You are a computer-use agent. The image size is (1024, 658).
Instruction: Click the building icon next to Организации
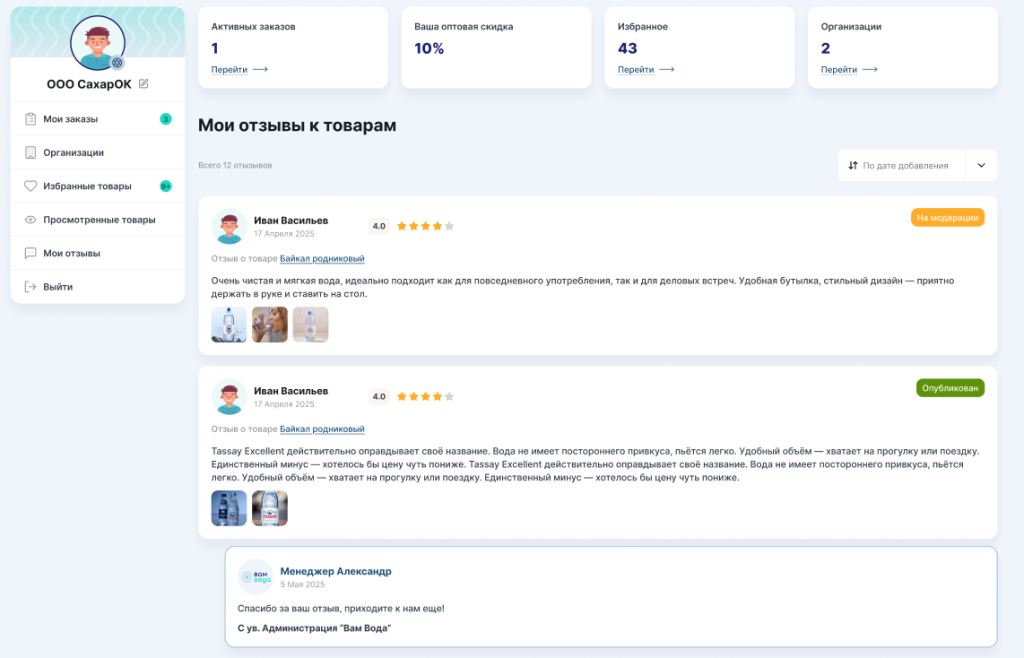click(x=30, y=153)
